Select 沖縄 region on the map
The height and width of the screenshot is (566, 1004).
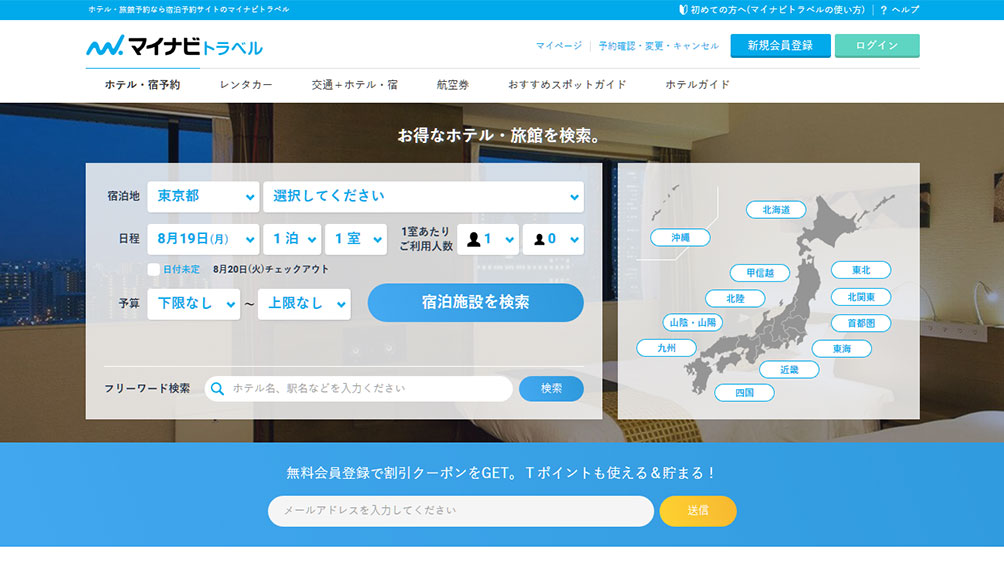[680, 238]
